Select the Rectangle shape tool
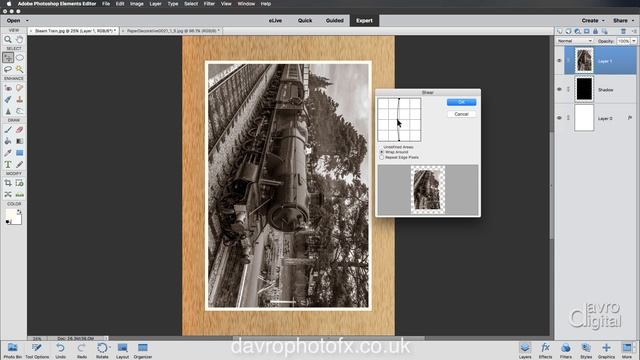The height and width of the screenshot is (360, 640). (x=20, y=153)
